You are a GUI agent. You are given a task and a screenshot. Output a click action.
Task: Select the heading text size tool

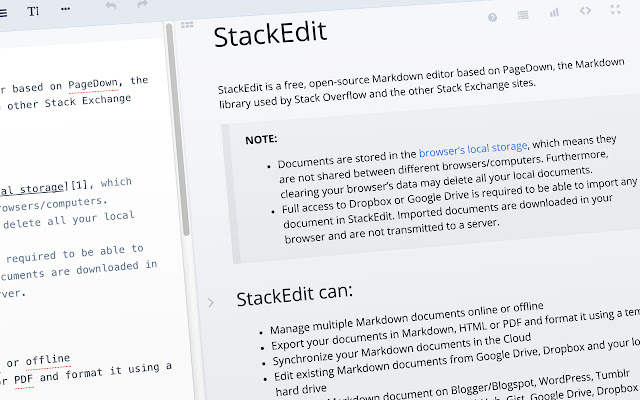(33, 11)
